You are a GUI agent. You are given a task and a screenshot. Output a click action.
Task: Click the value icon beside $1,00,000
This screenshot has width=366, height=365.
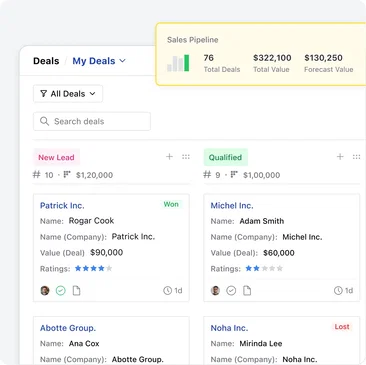[x=234, y=174]
